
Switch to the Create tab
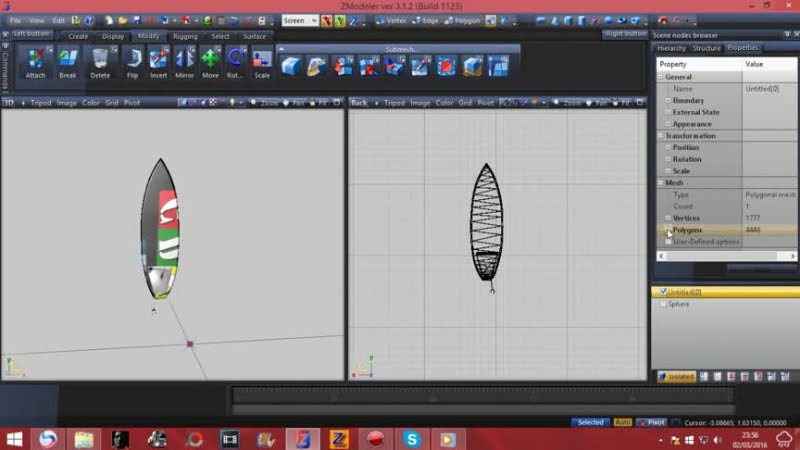point(78,36)
